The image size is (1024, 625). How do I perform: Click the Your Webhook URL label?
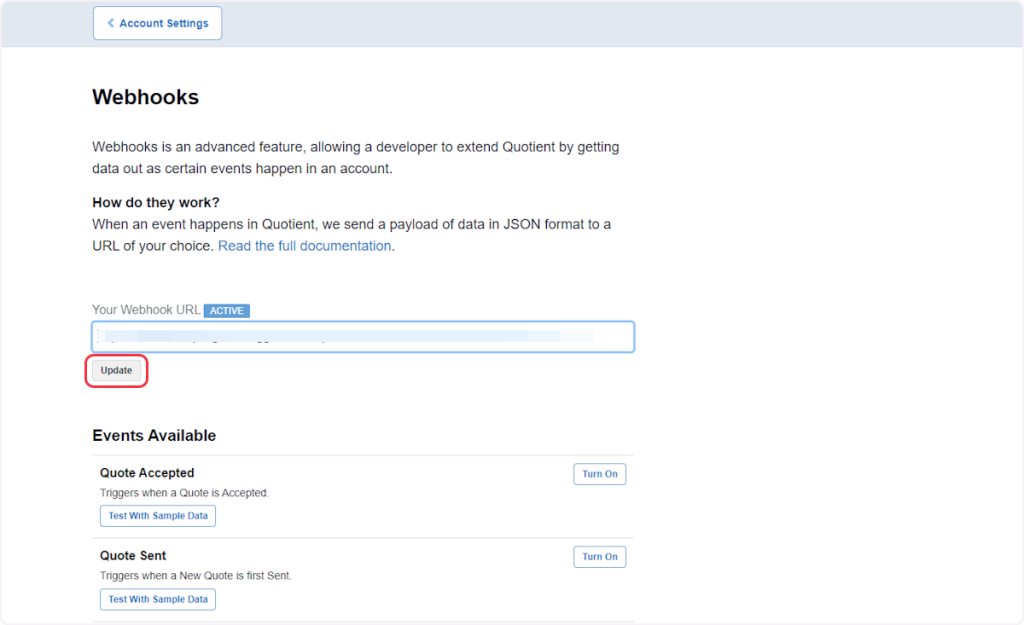pos(146,310)
